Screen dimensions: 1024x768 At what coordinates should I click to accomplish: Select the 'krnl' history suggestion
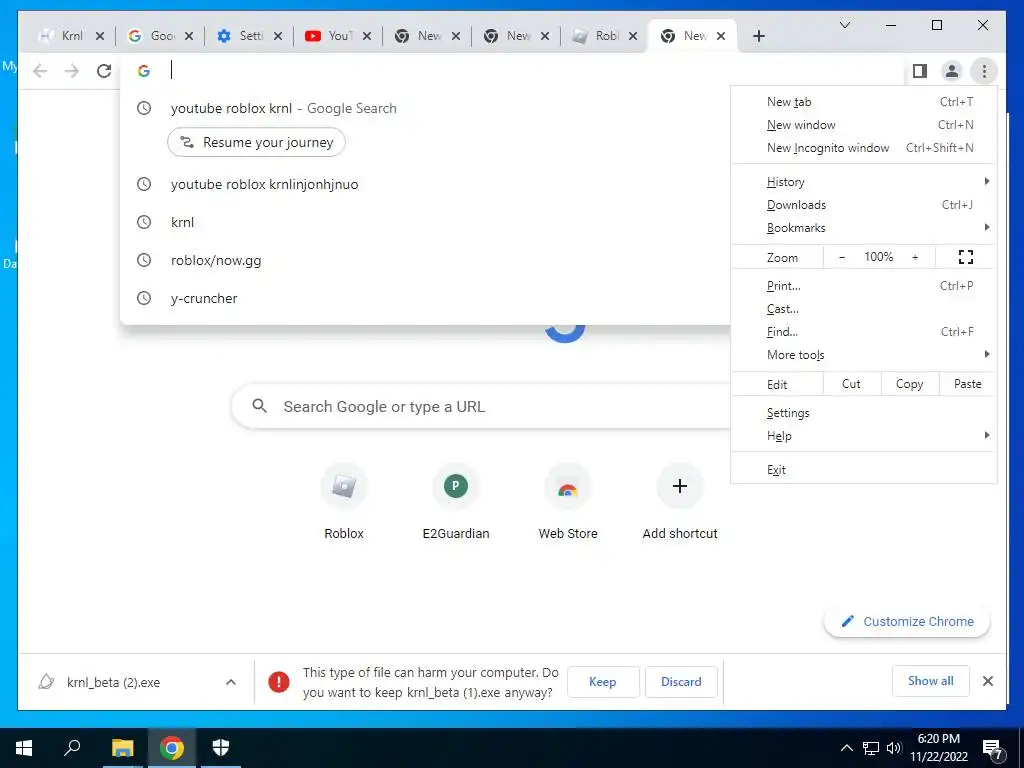coord(424,222)
